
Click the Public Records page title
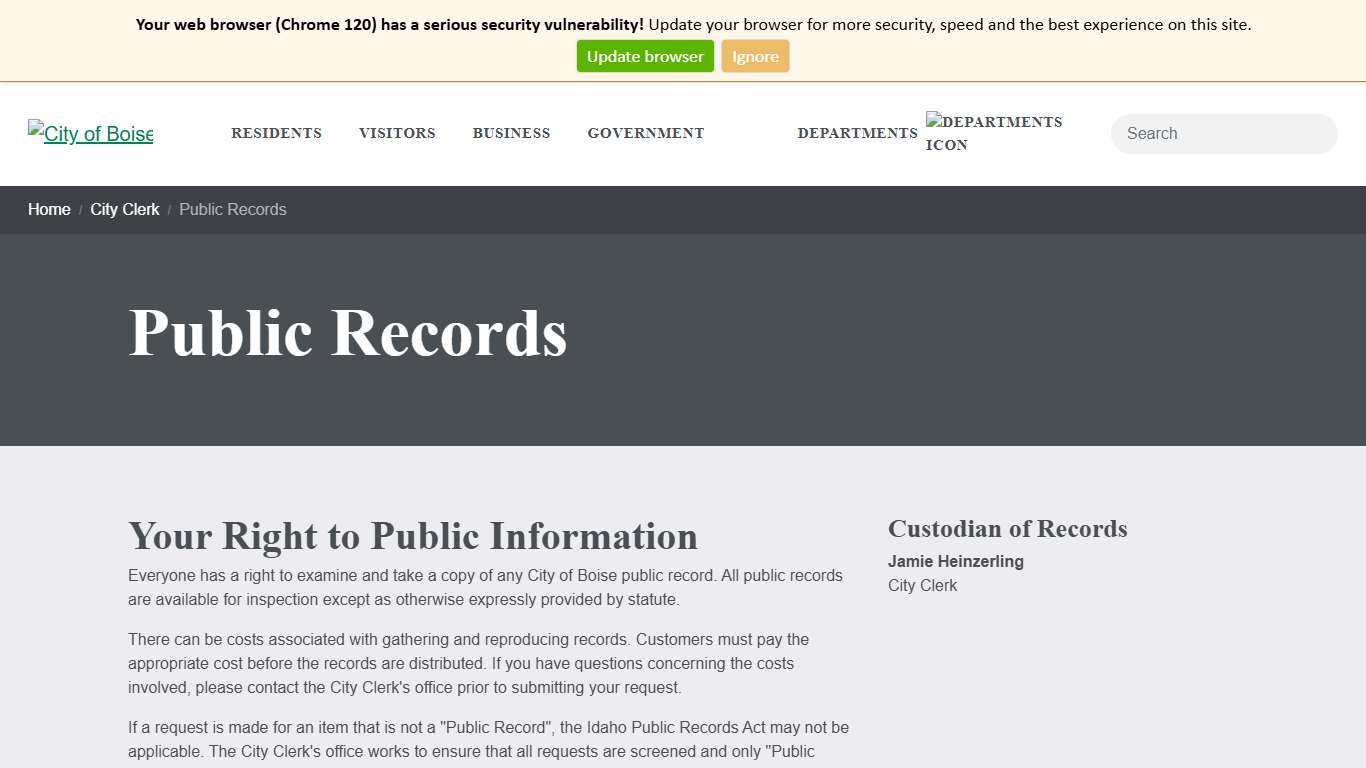(347, 333)
